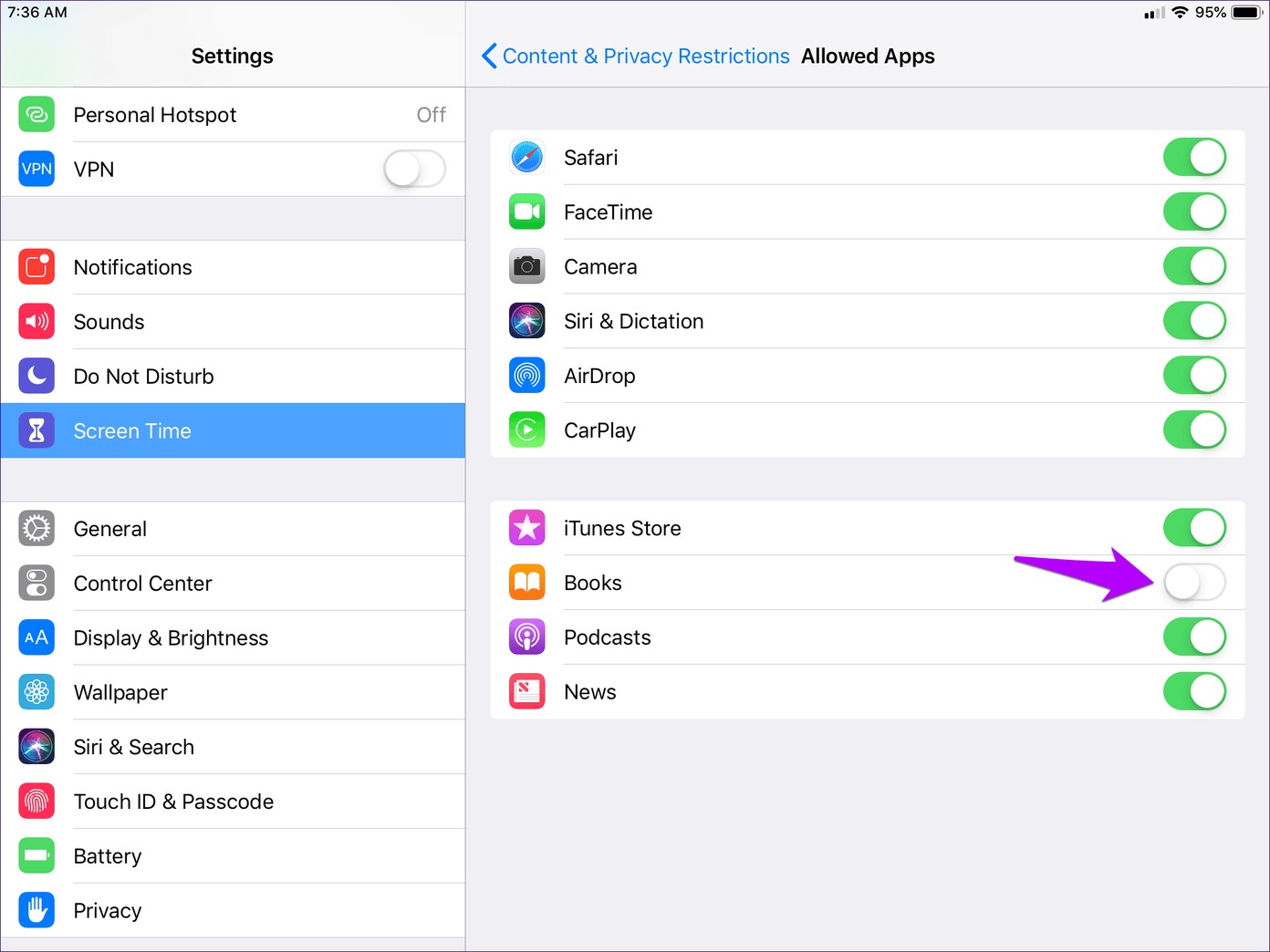Tap the Books app icon
This screenshot has width=1270, height=952.
click(526, 583)
